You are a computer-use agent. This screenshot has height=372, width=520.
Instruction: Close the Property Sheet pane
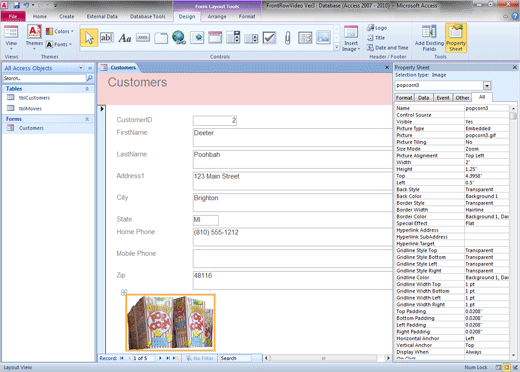[515, 67]
